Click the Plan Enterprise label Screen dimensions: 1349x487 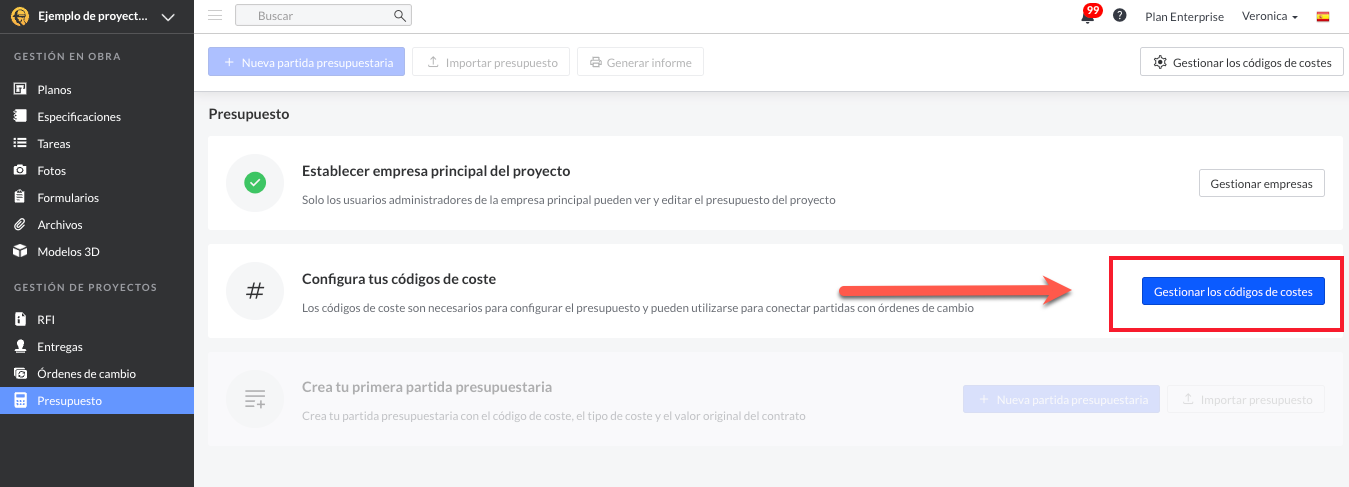[x=1184, y=16]
